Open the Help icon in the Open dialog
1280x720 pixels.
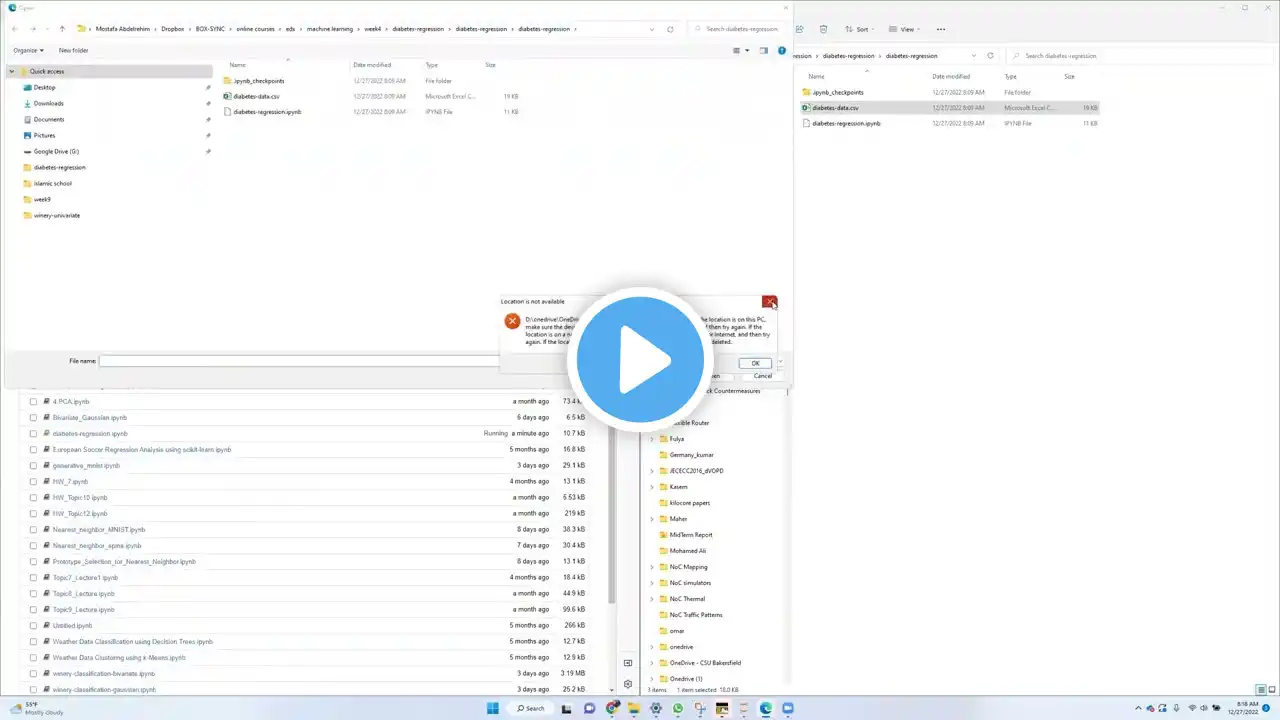click(x=782, y=50)
